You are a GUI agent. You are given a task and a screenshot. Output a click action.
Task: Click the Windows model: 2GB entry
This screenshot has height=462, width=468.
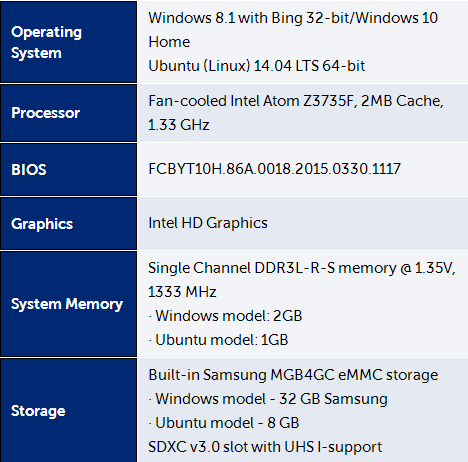click(225, 316)
